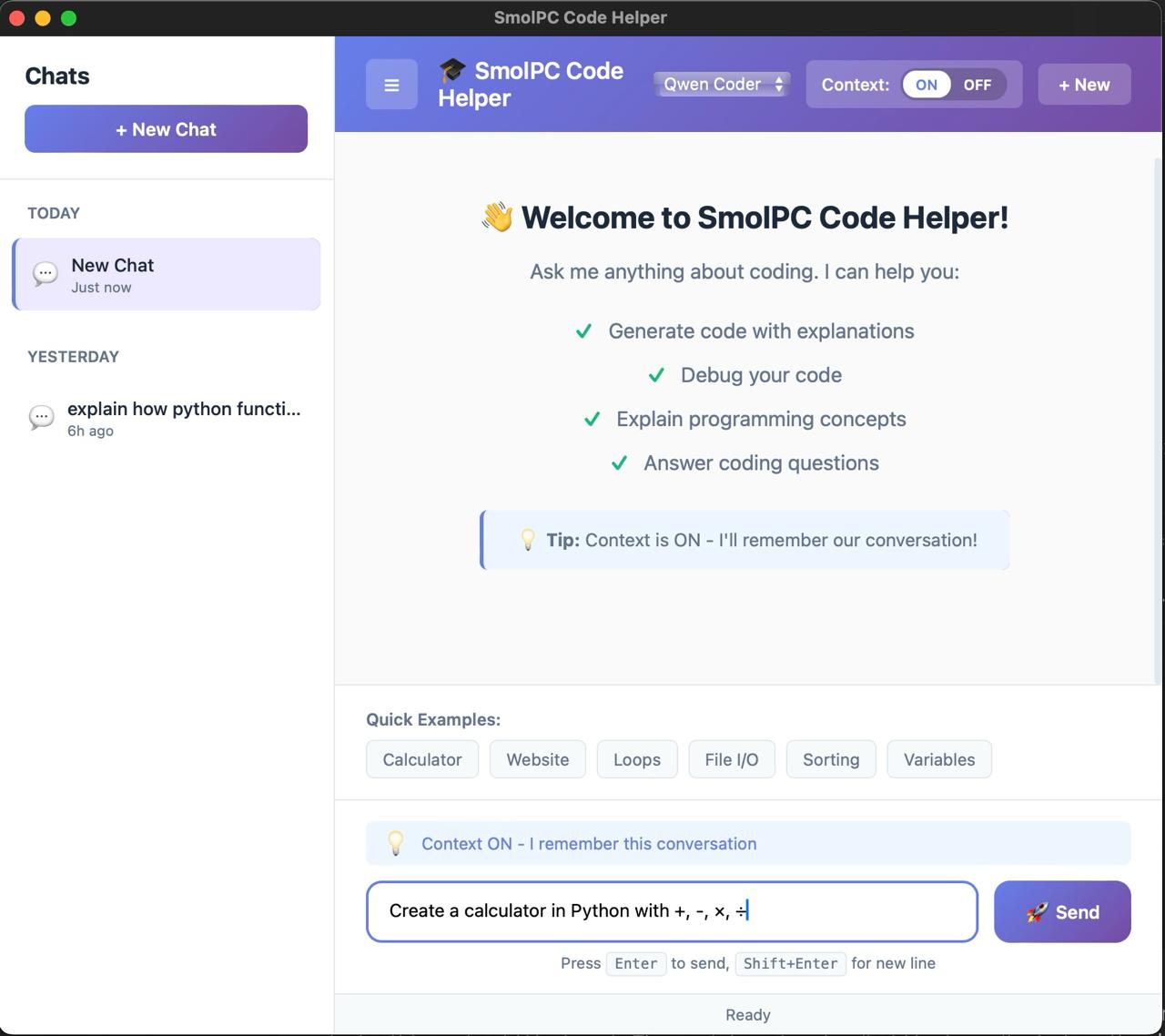Select the Website quick example

[x=538, y=759]
